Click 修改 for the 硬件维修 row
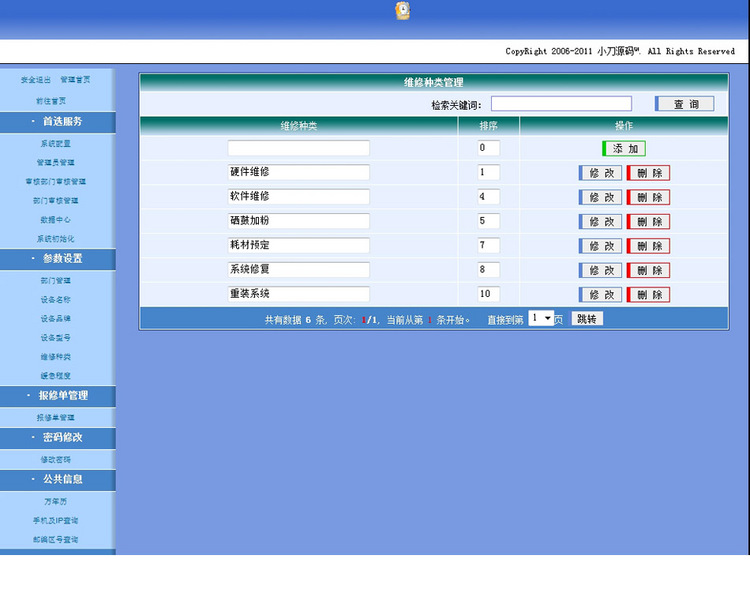 pyautogui.click(x=600, y=173)
